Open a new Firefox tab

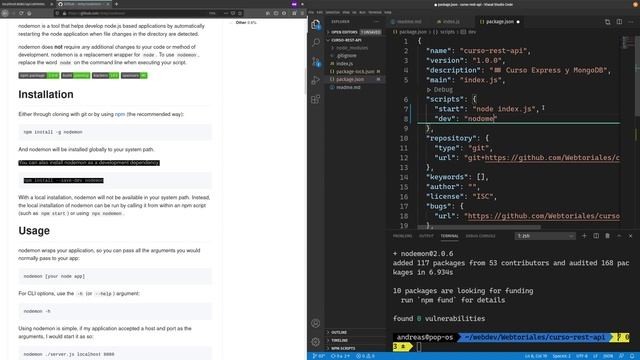116,4
